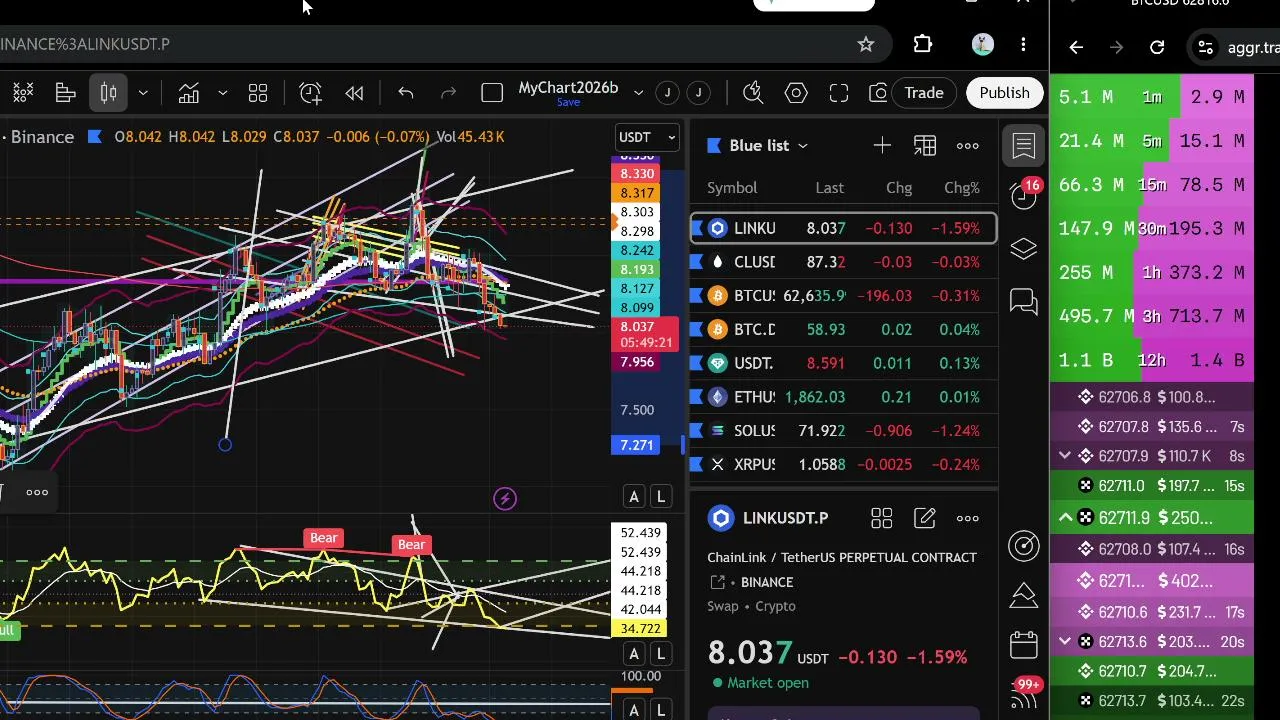
Task: Create an alert with the clock-plus icon
Action: pyautogui.click(x=310, y=93)
